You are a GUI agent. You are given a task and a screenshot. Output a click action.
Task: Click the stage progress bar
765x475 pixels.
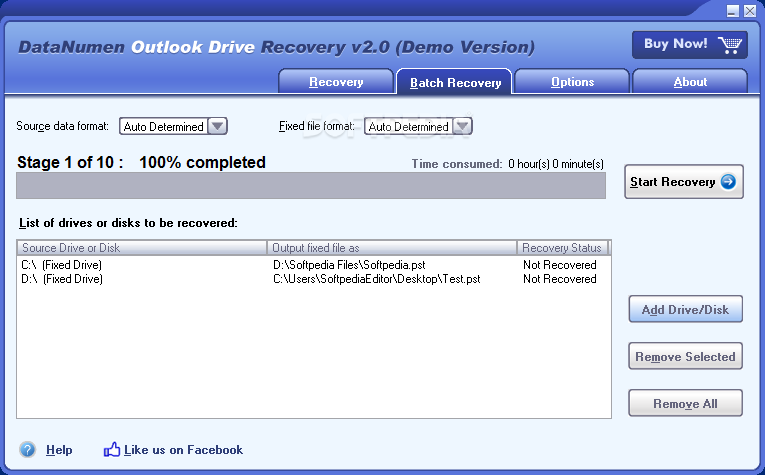tap(311, 185)
